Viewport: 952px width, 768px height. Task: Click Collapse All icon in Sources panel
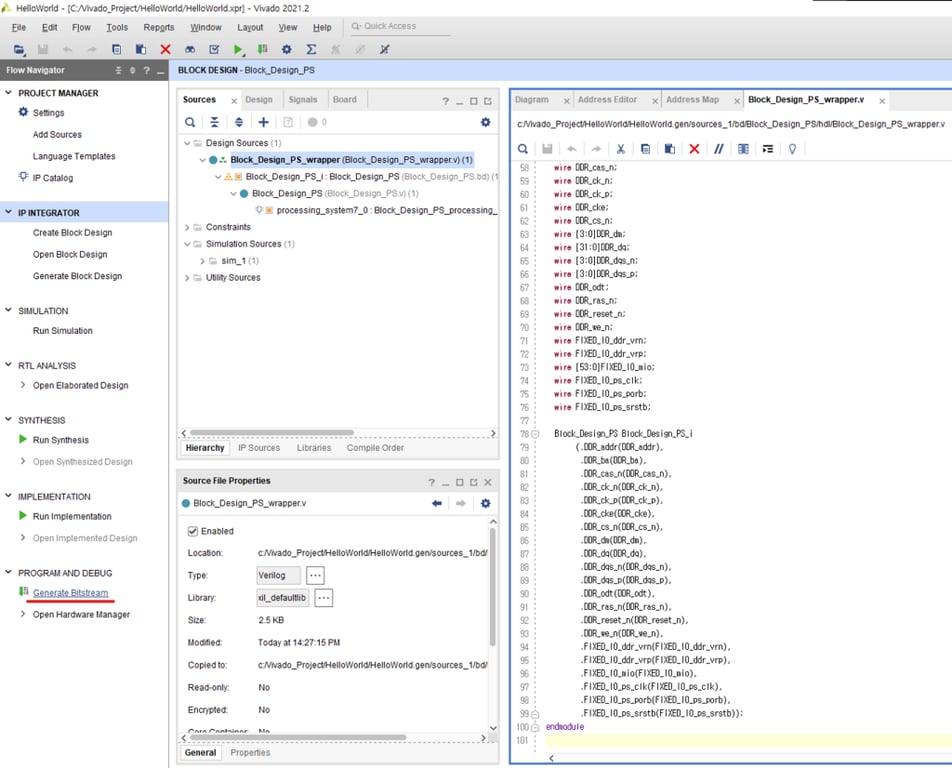(x=214, y=122)
